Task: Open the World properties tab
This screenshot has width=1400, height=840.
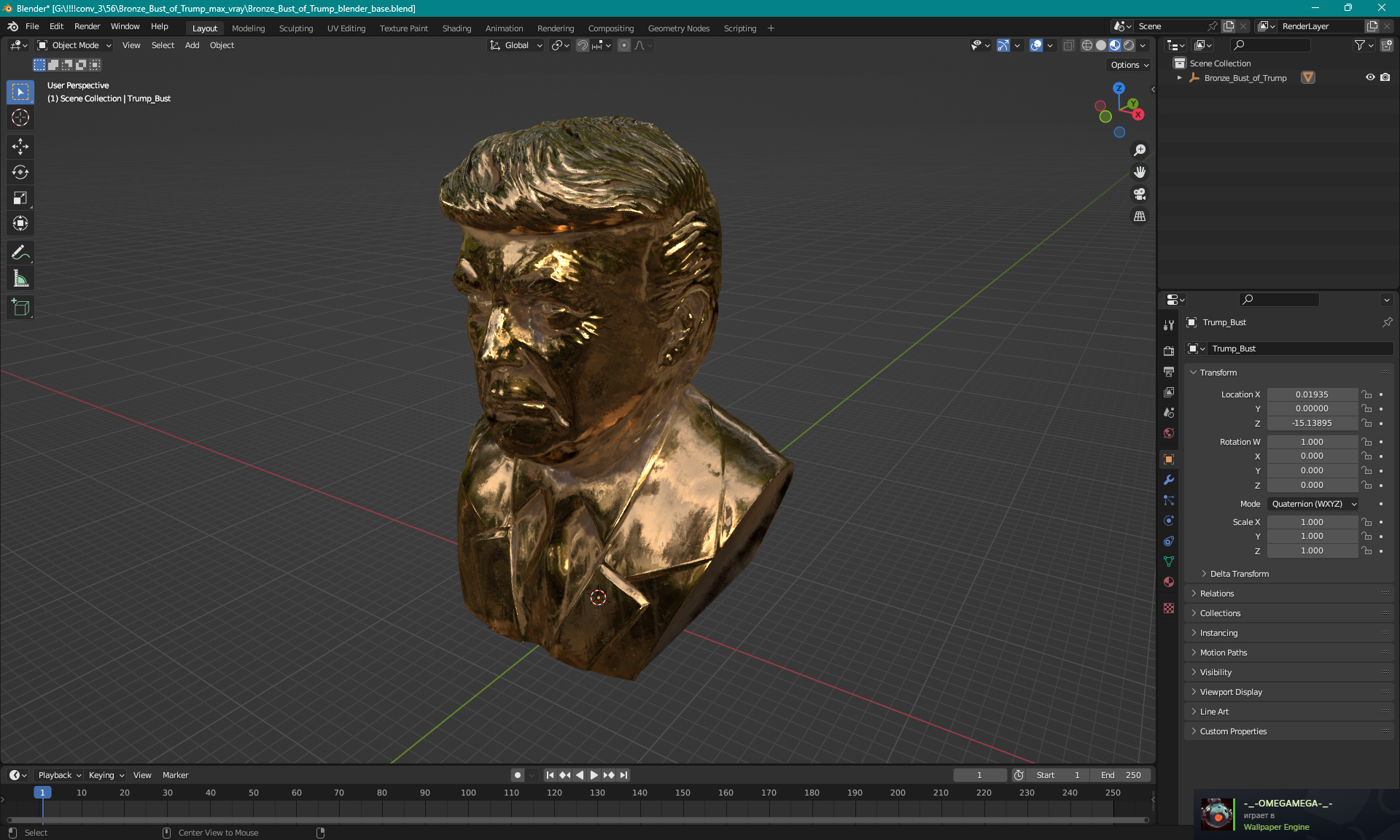Action: 1169,433
